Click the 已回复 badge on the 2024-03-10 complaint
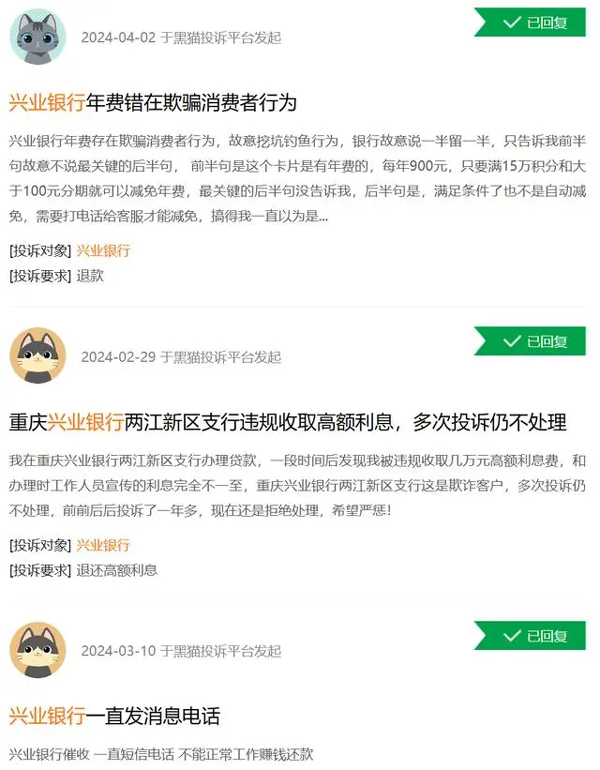The height and width of the screenshot is (770, 600). 530,635
